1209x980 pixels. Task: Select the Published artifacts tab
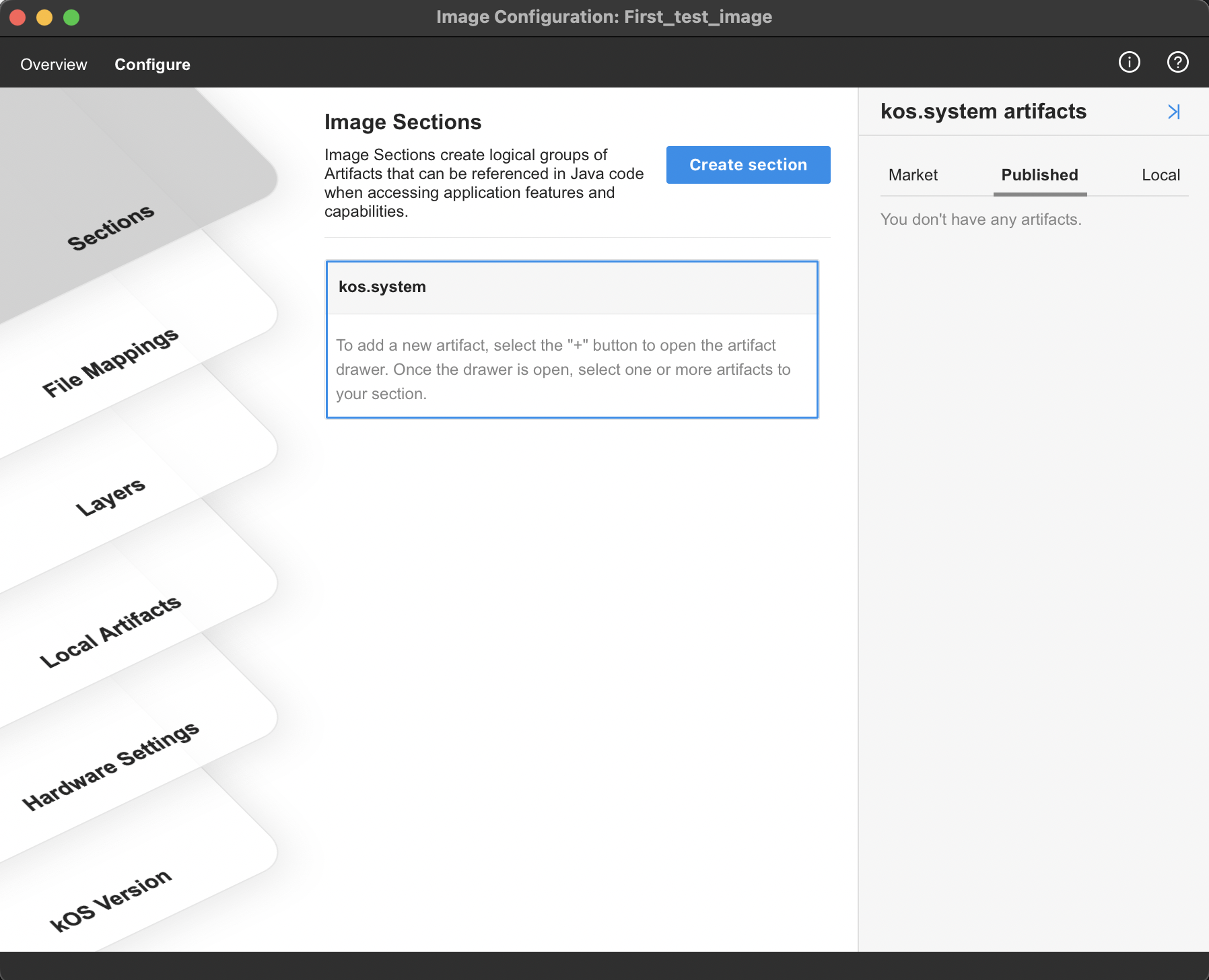coord(1039,175)
